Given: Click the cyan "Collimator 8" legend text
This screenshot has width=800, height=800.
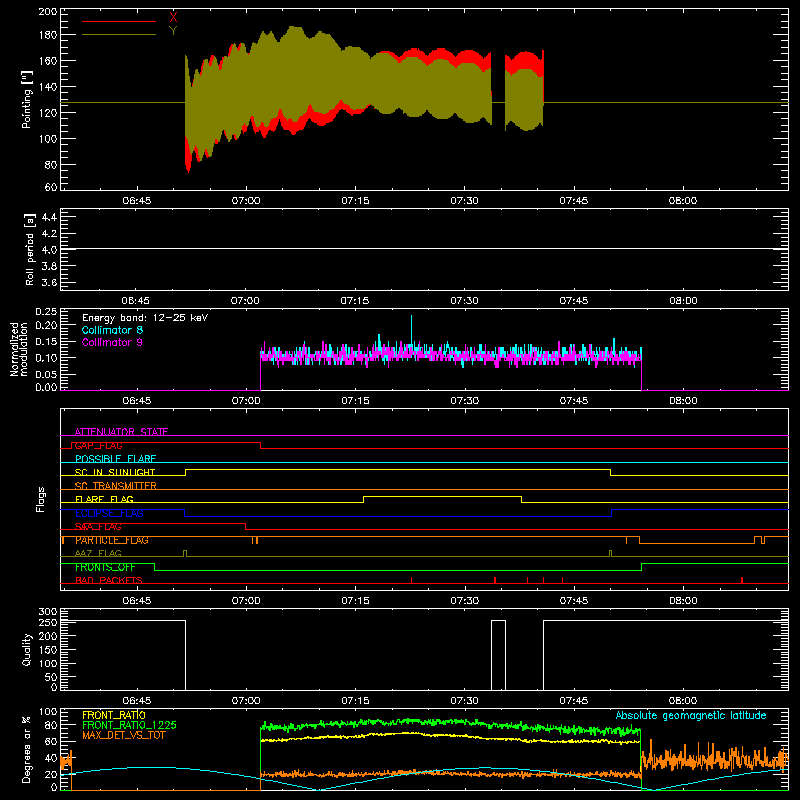Looking at the screenshot, I should click(x=112, y=330).
